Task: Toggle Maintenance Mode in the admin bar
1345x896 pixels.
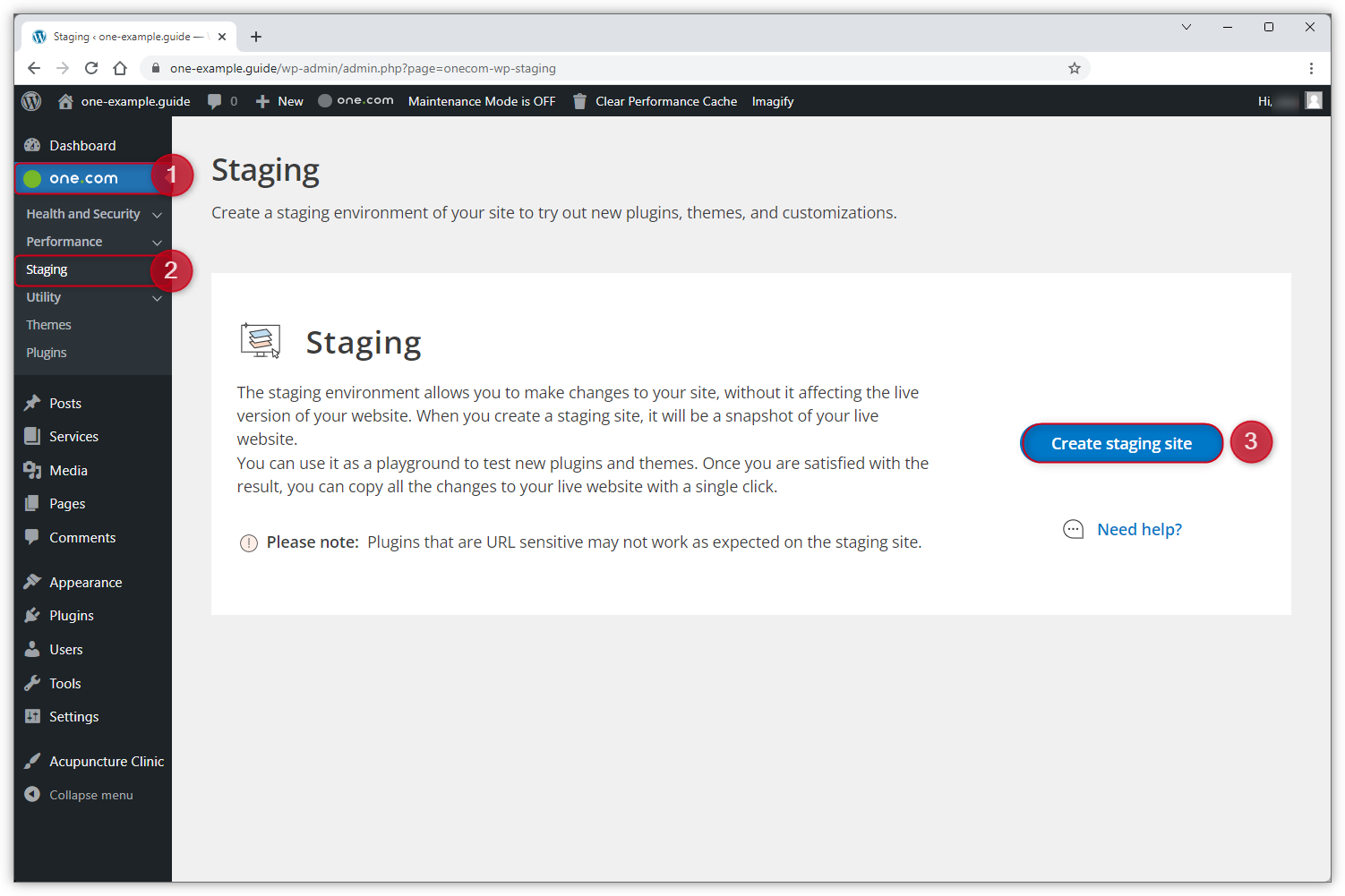Action: pyautogui.click(x=481, y=100)
